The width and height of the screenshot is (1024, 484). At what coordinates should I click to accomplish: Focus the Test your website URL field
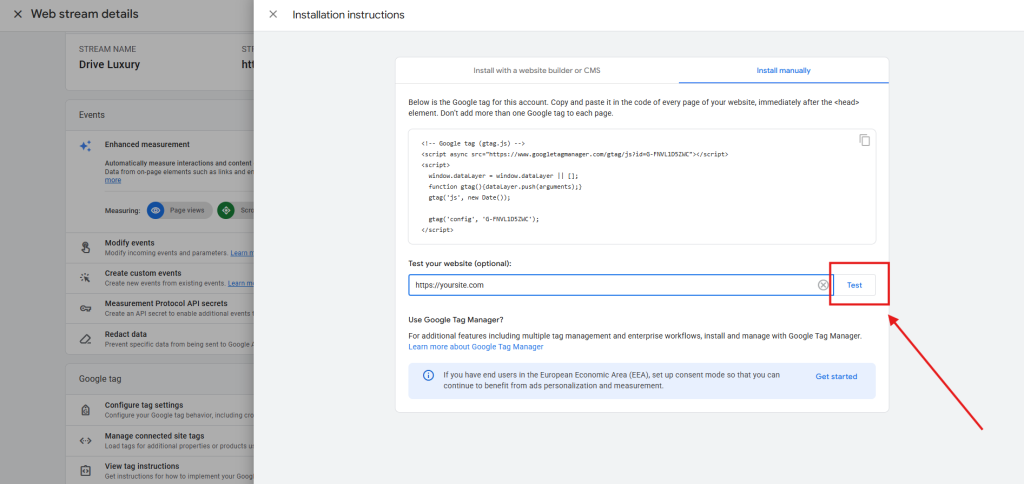[610, 285]
